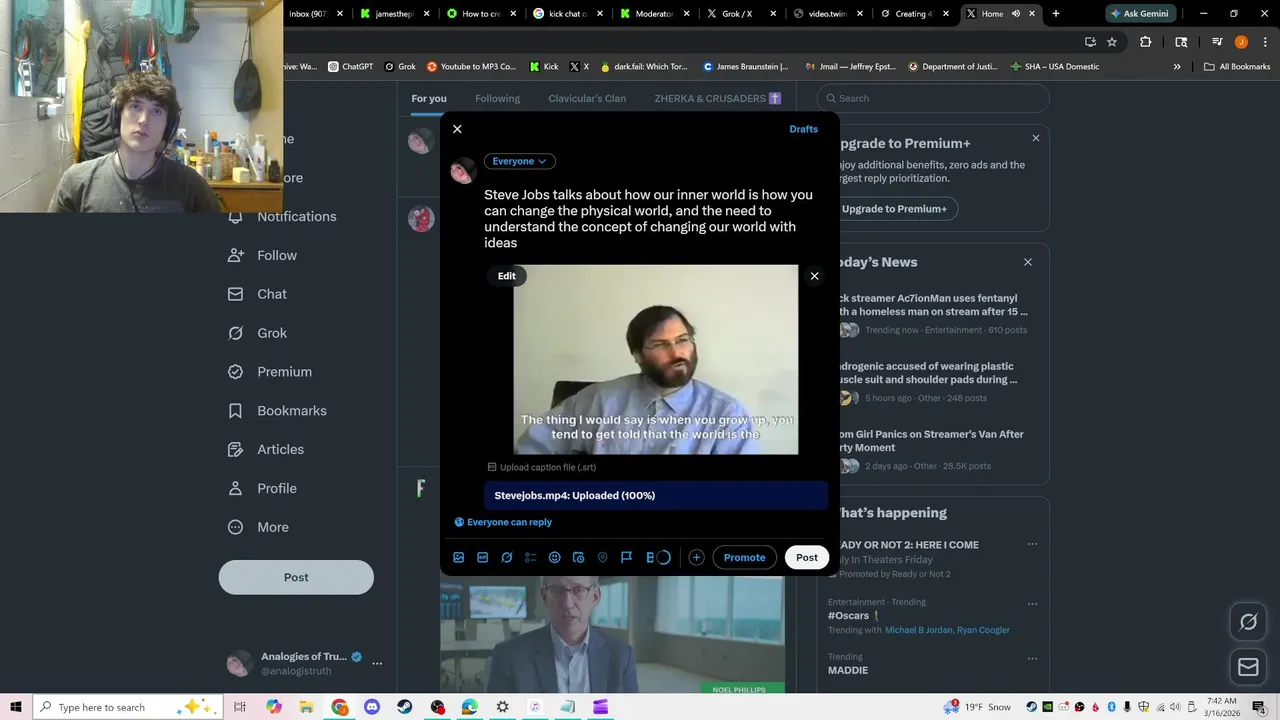The image size is (1280, 720).
Task: Open Chrome extensions puzzle icon
Action: [x=1146, y=42]
